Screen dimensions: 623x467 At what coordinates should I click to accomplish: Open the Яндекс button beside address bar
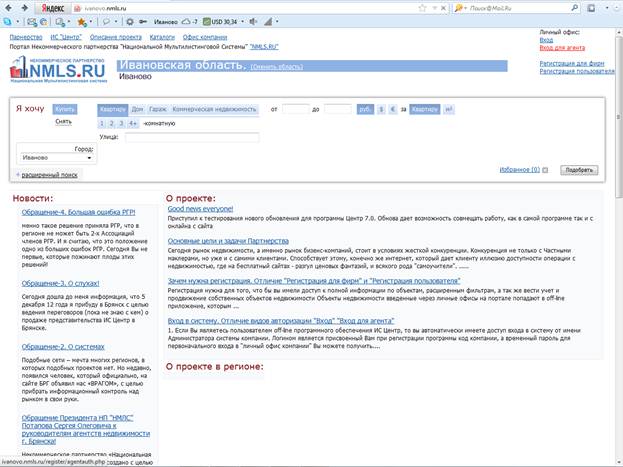point(52,8)
